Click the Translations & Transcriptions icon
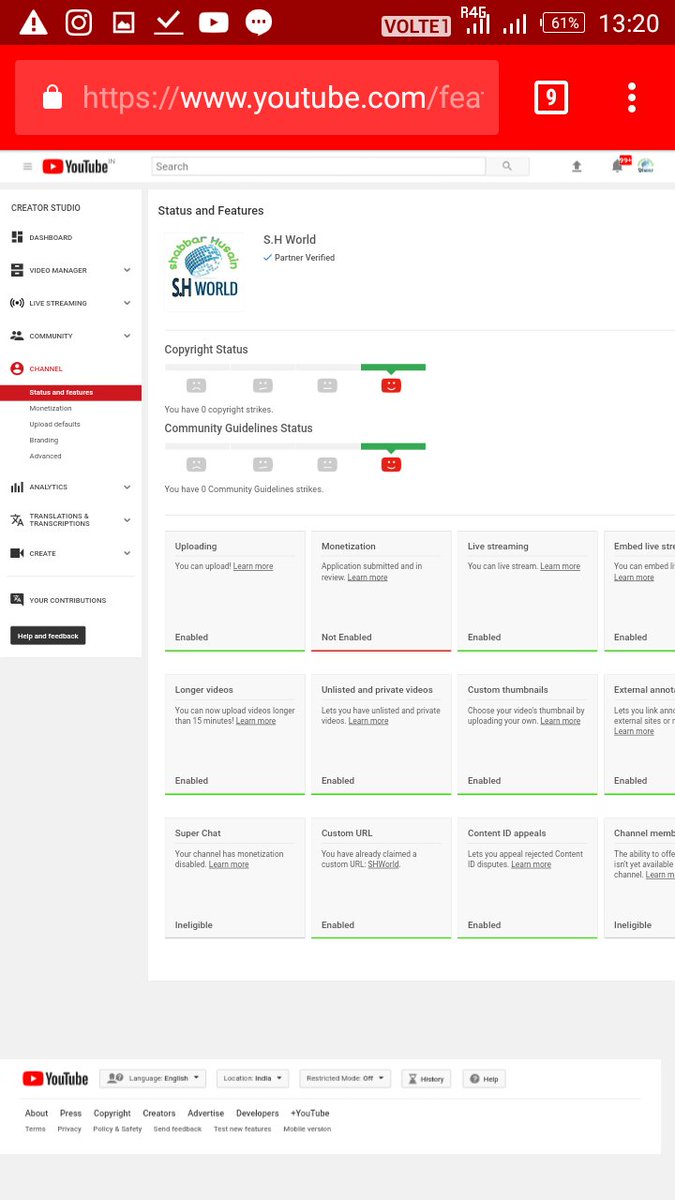Screen dimensions: 675x1200 click(x=17, y=520)
